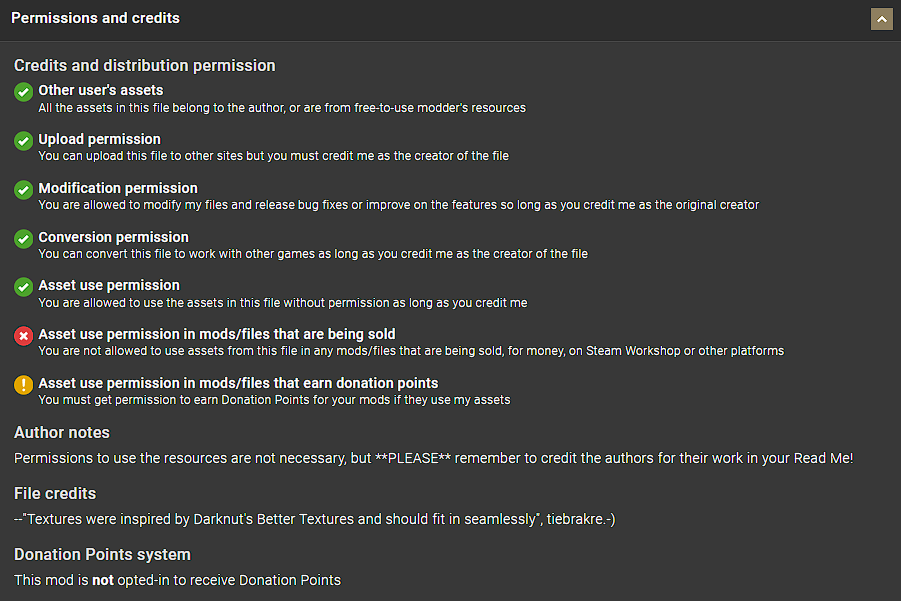
Task: Click green check icon beside Other user's assets
Action: pyautogui.click(x=24, y=92)
